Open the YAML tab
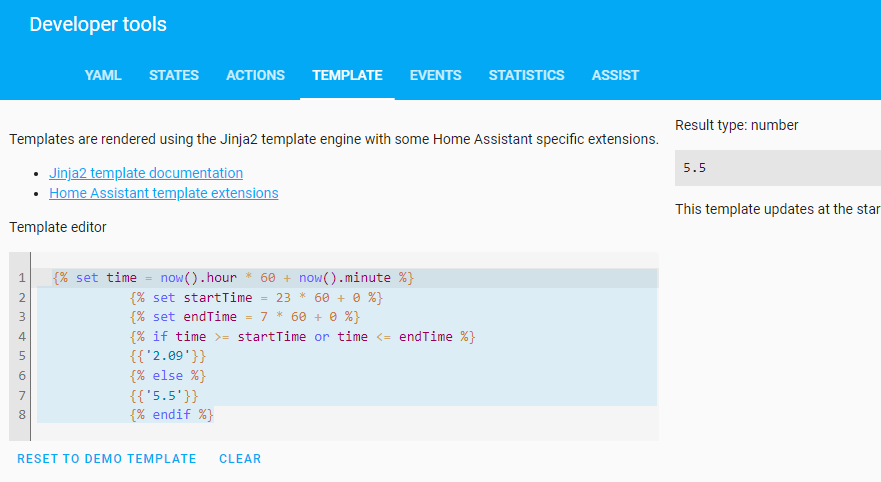 pos(103,75)
